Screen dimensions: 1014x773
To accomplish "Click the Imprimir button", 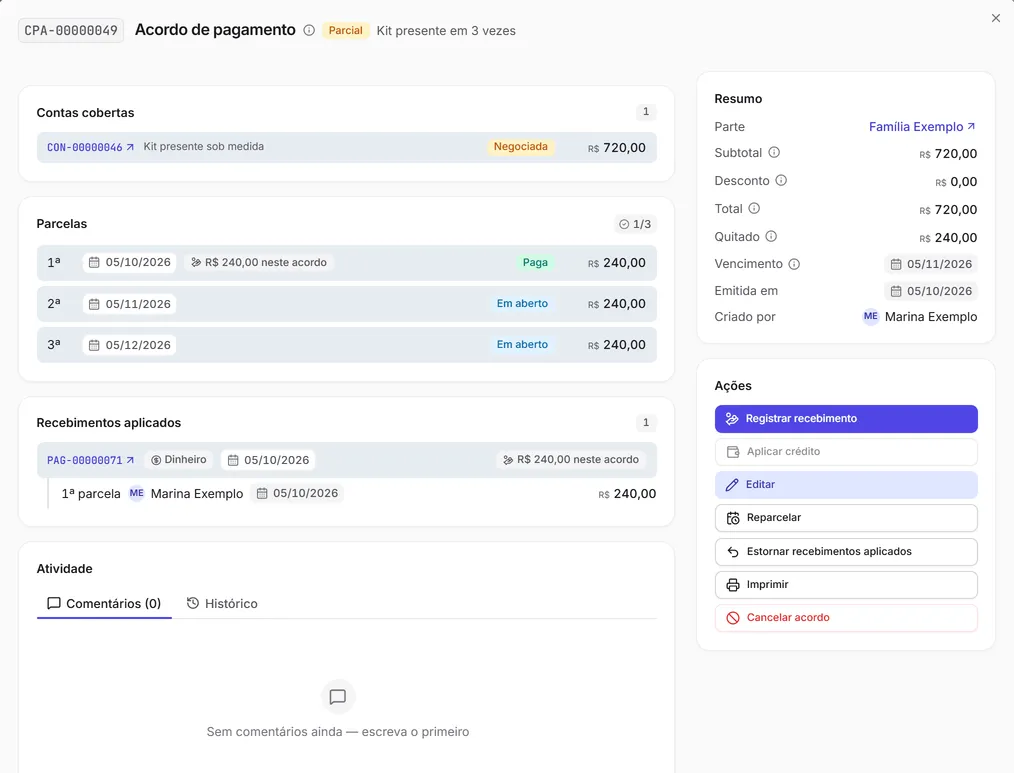I will coord(846,584).
